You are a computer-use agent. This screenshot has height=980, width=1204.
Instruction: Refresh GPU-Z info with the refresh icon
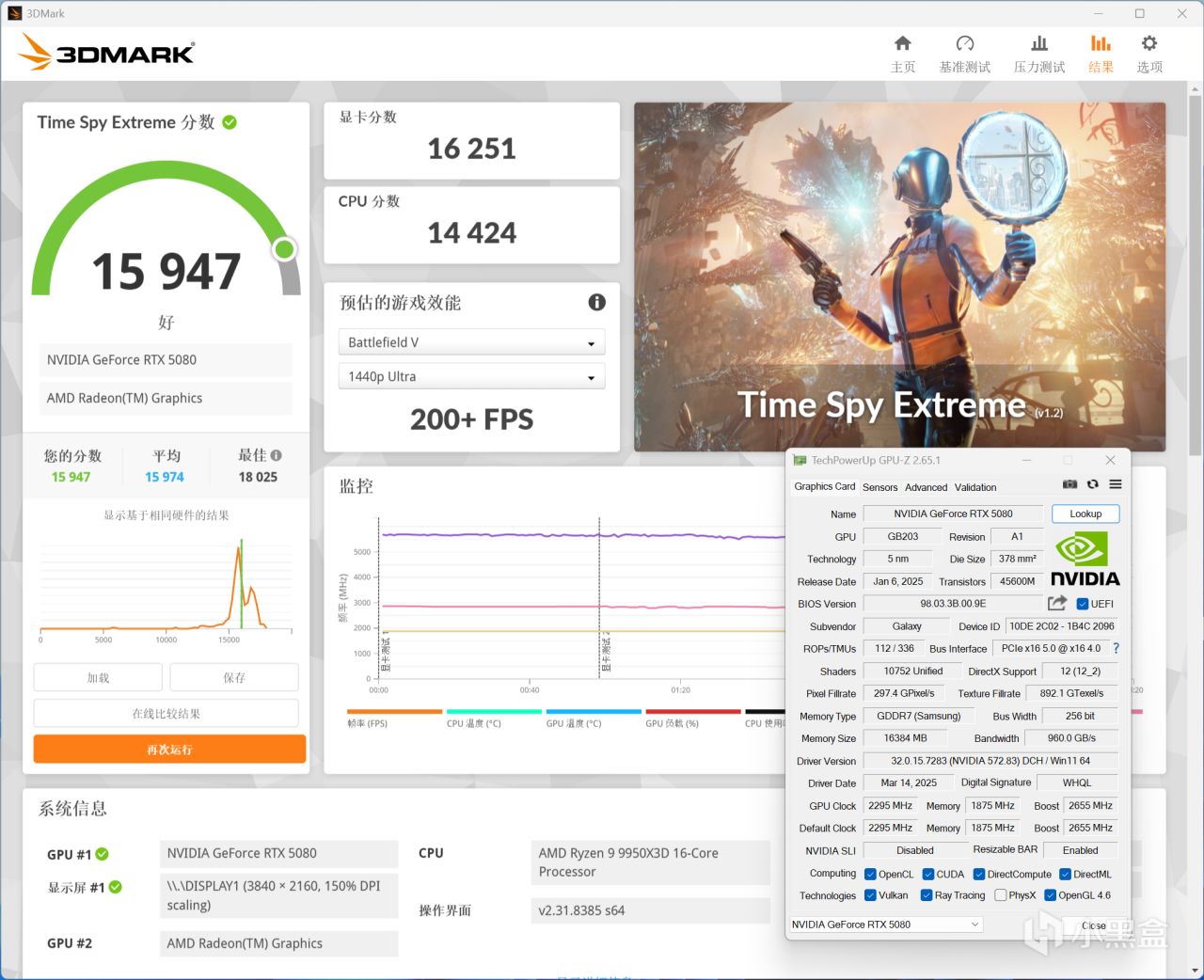pos(1093,484)
